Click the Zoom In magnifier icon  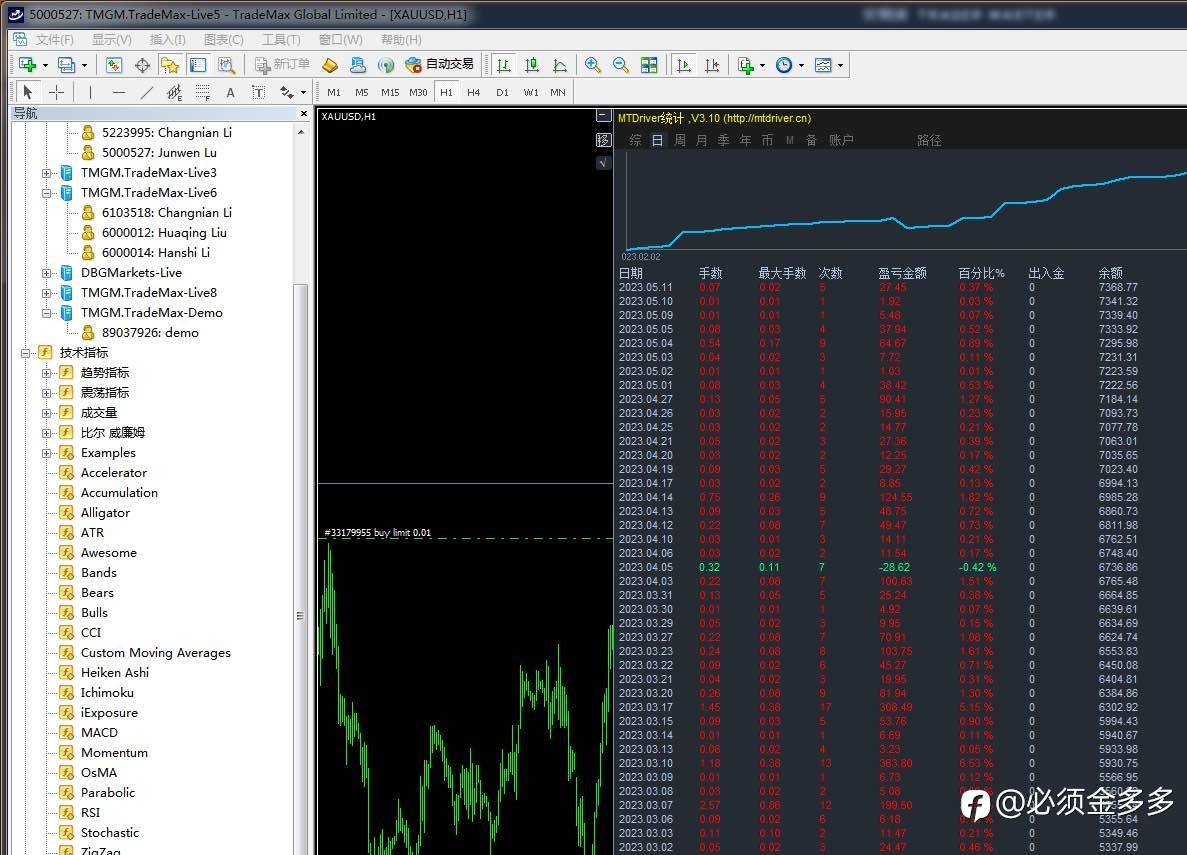click(x=593, y=65)
